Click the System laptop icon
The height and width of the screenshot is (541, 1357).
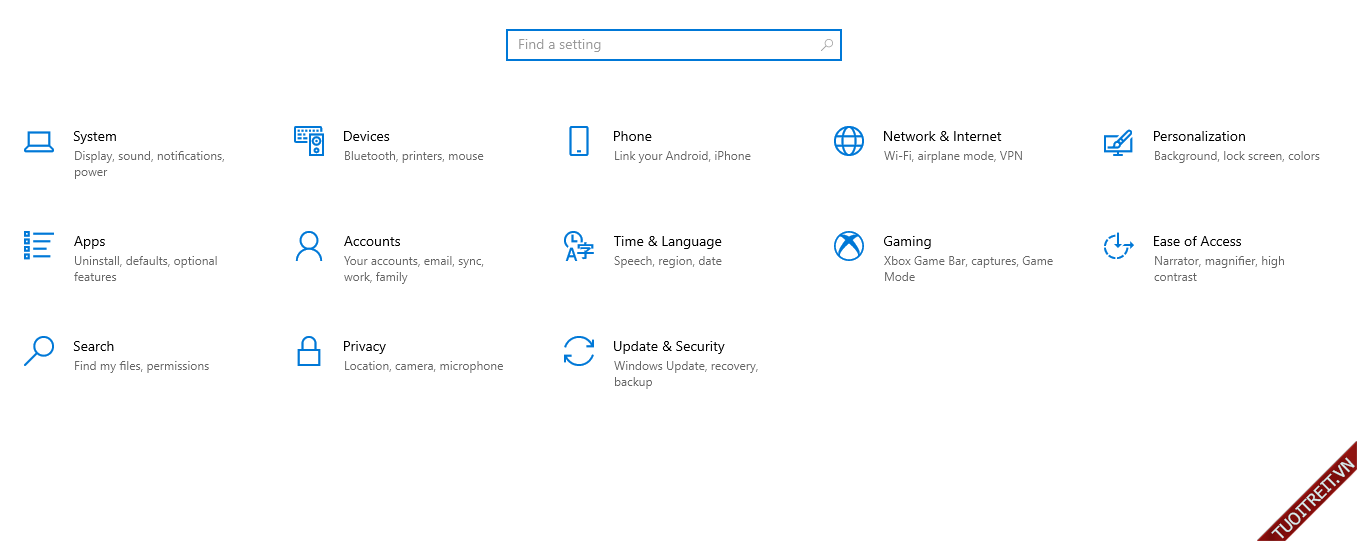click(38, 142)
